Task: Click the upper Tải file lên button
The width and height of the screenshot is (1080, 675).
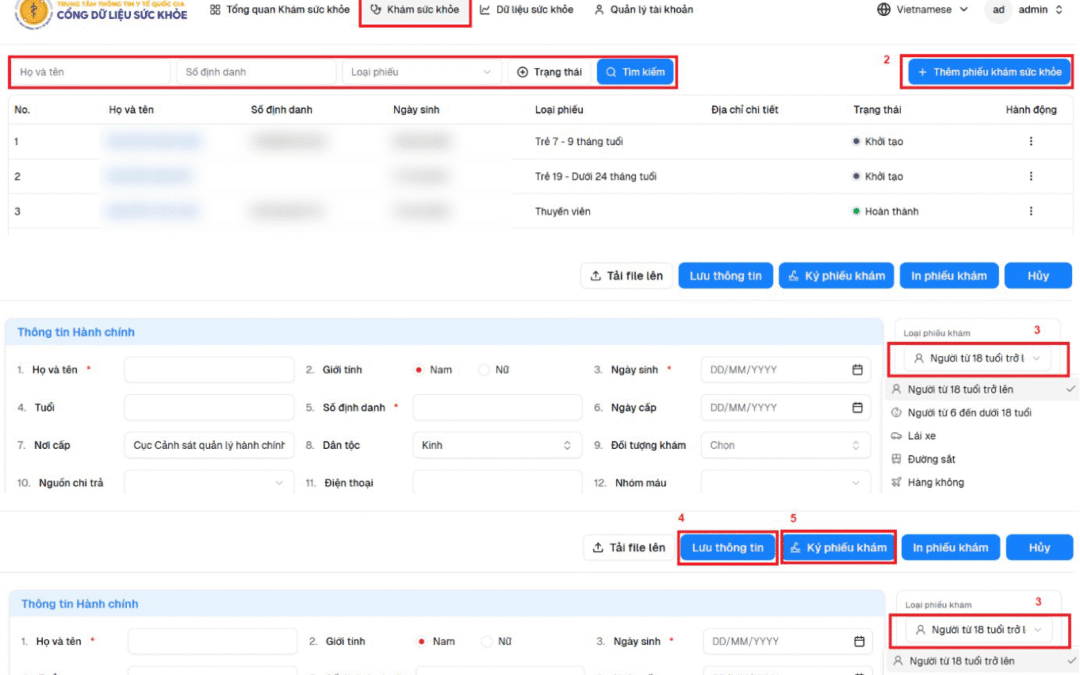Action: point(626,276)
